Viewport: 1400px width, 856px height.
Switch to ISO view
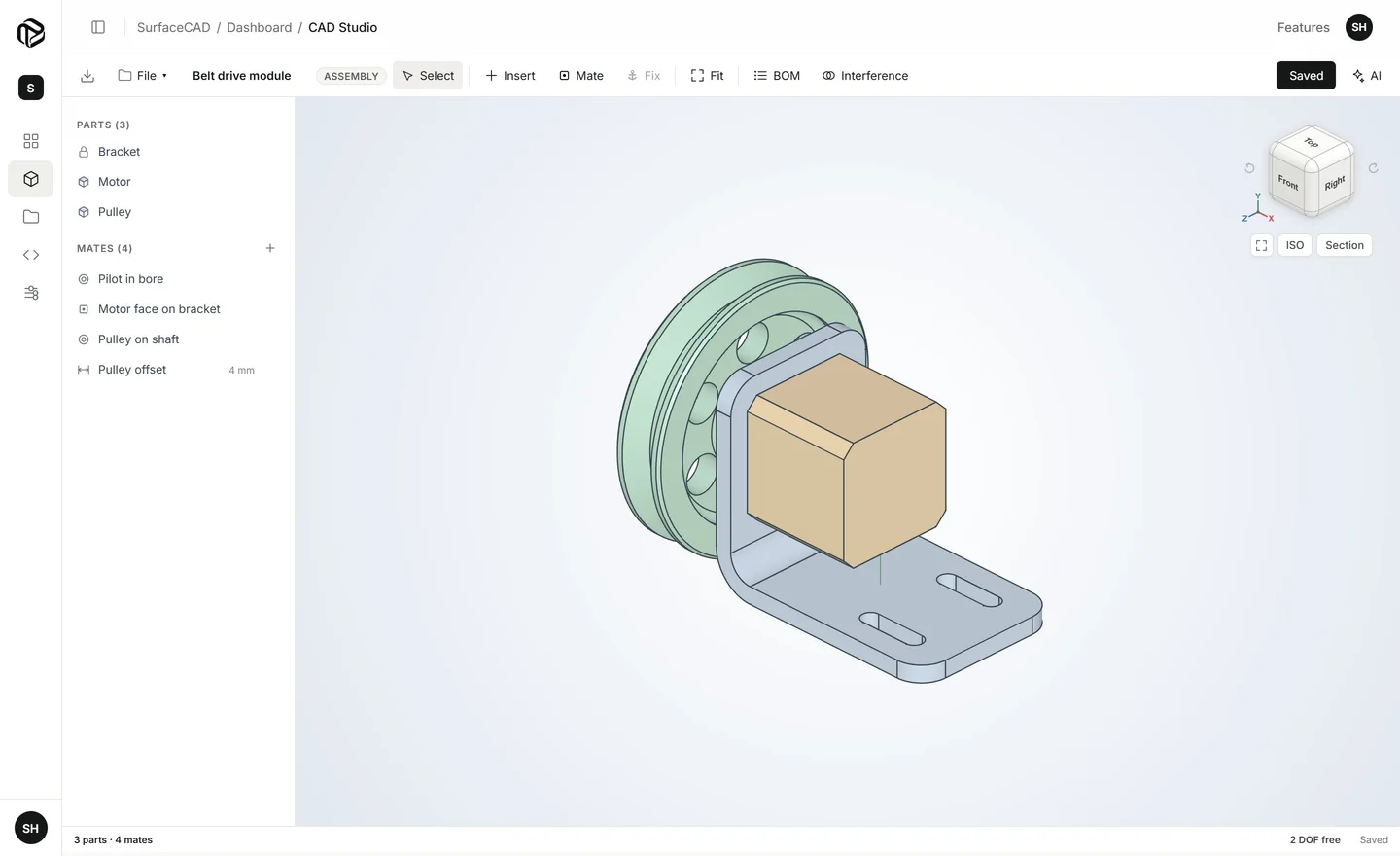(1295, 245)
